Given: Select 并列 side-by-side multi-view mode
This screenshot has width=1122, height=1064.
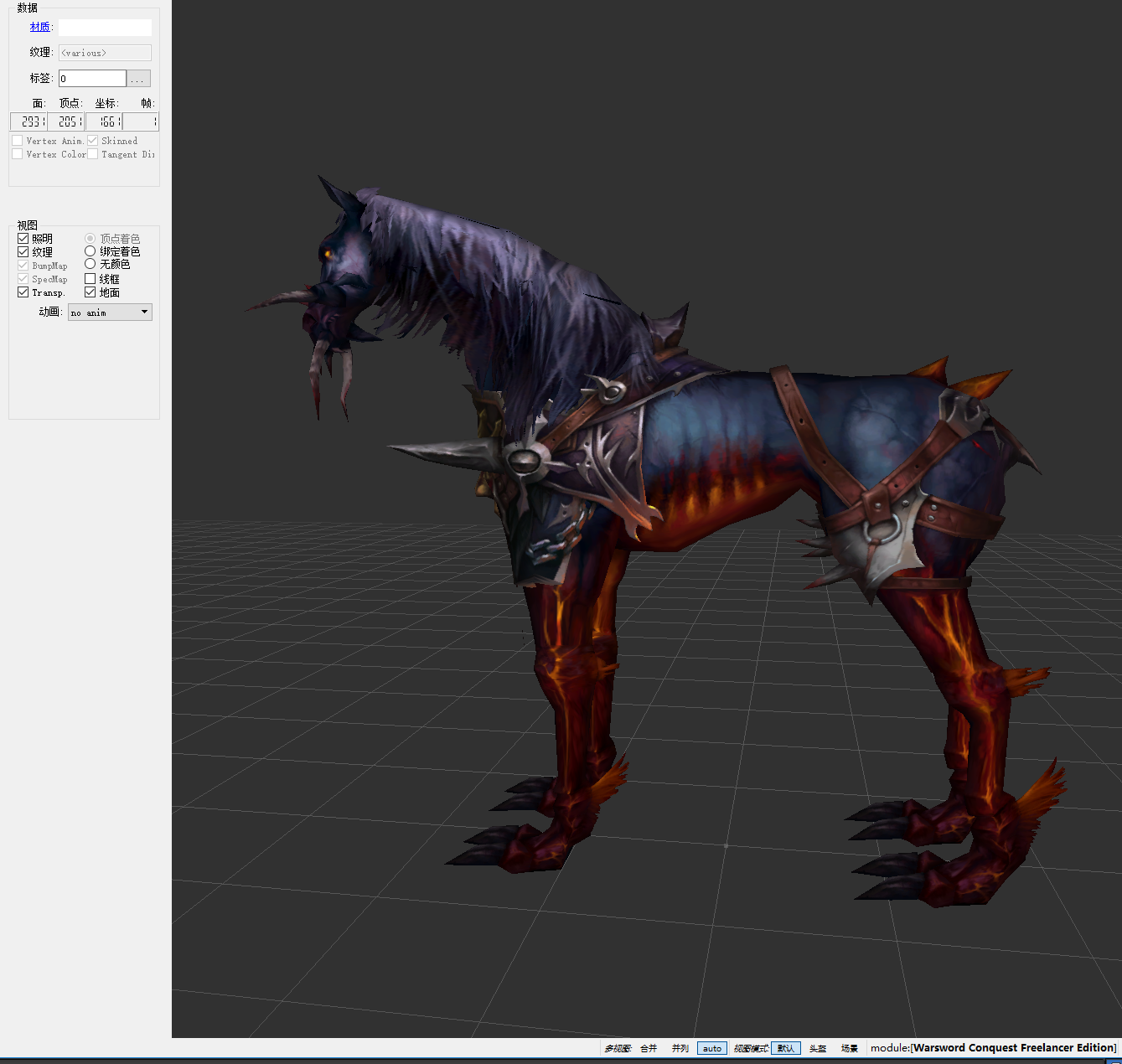Looking at the screenshot, I should tap(680, 1048).
